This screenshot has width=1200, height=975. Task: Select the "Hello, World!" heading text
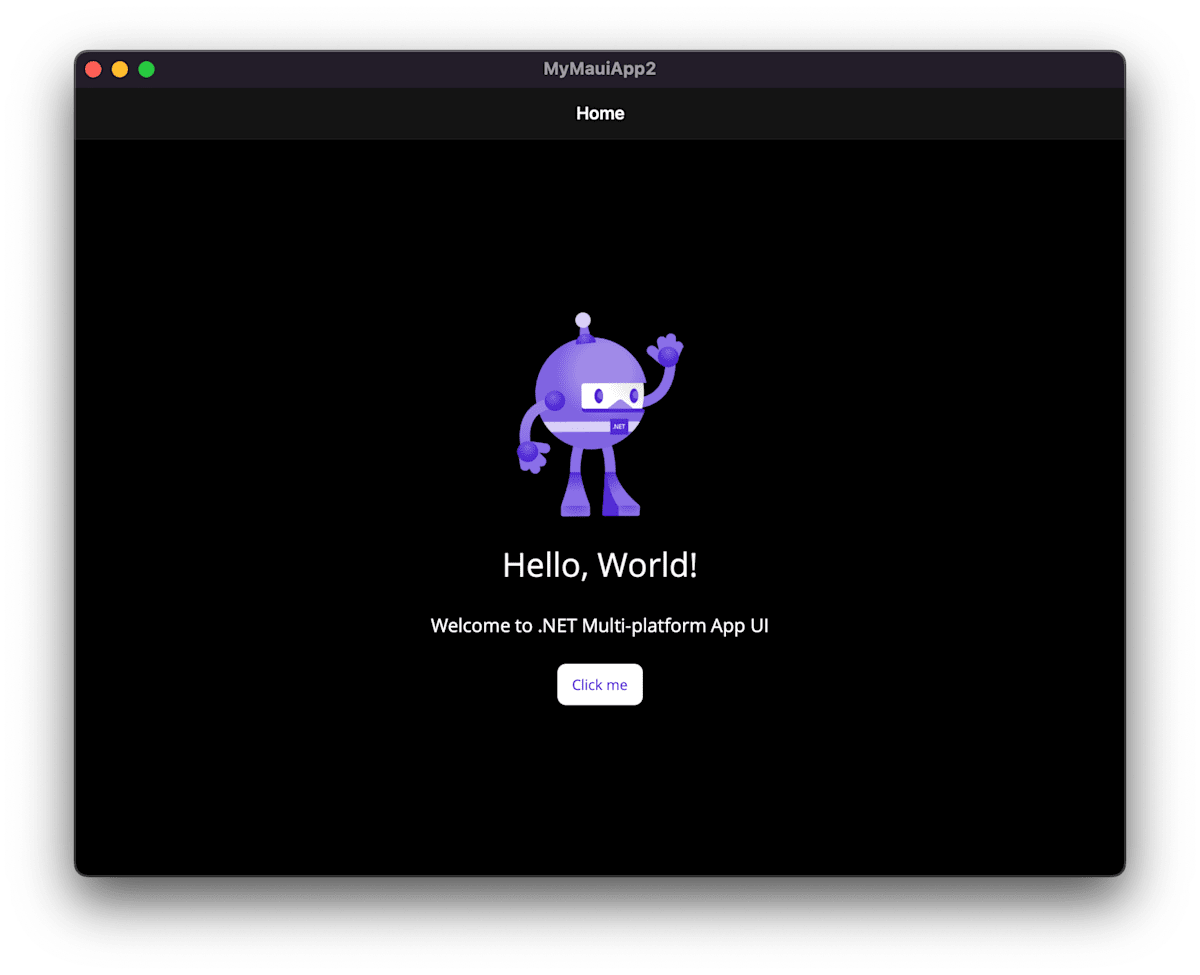600,565
